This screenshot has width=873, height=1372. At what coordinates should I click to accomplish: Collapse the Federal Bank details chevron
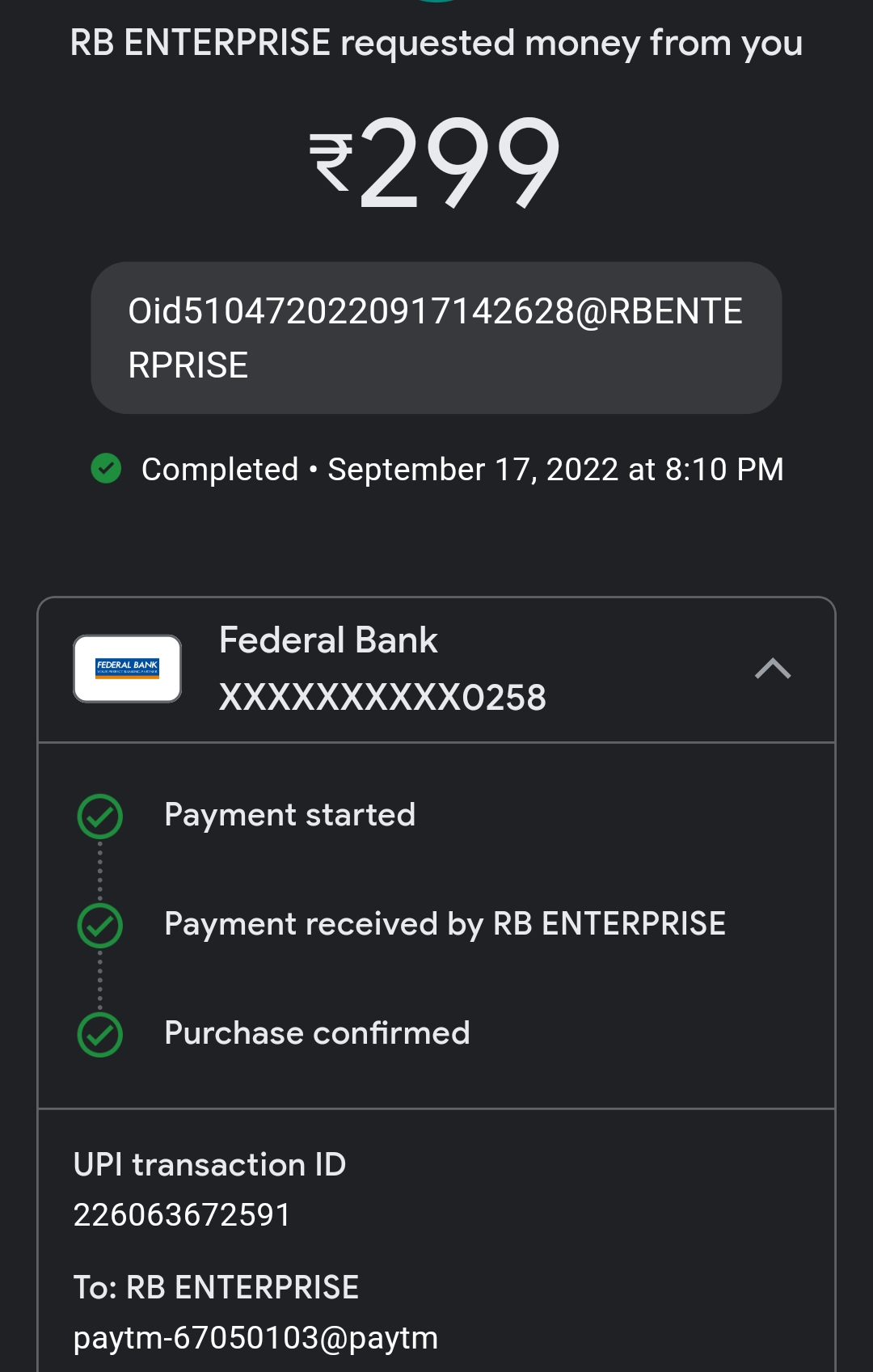point(772,669)
